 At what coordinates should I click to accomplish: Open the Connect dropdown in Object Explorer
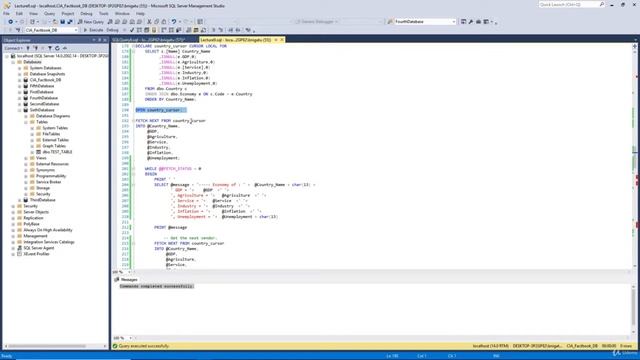point(13,48)
